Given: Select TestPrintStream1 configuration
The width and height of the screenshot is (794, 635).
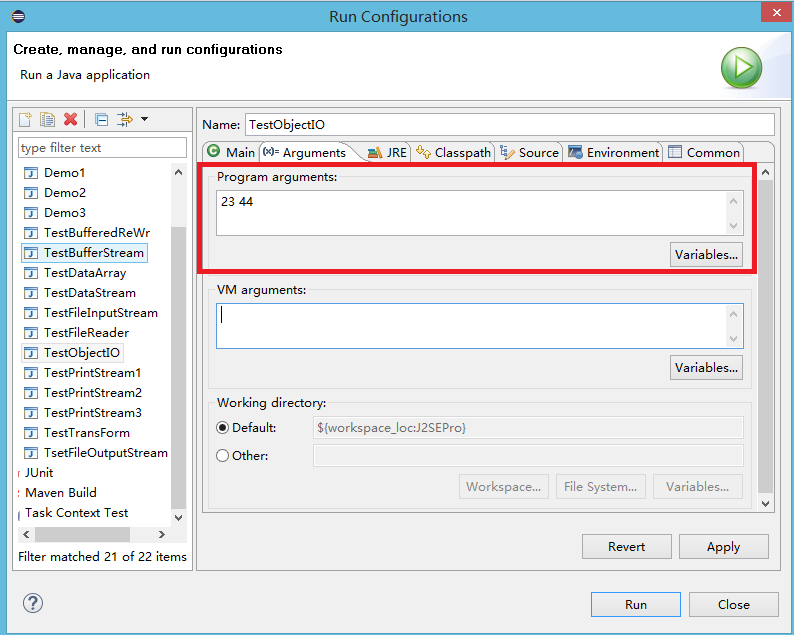Looking at the screenshot, I should (92, 373).
